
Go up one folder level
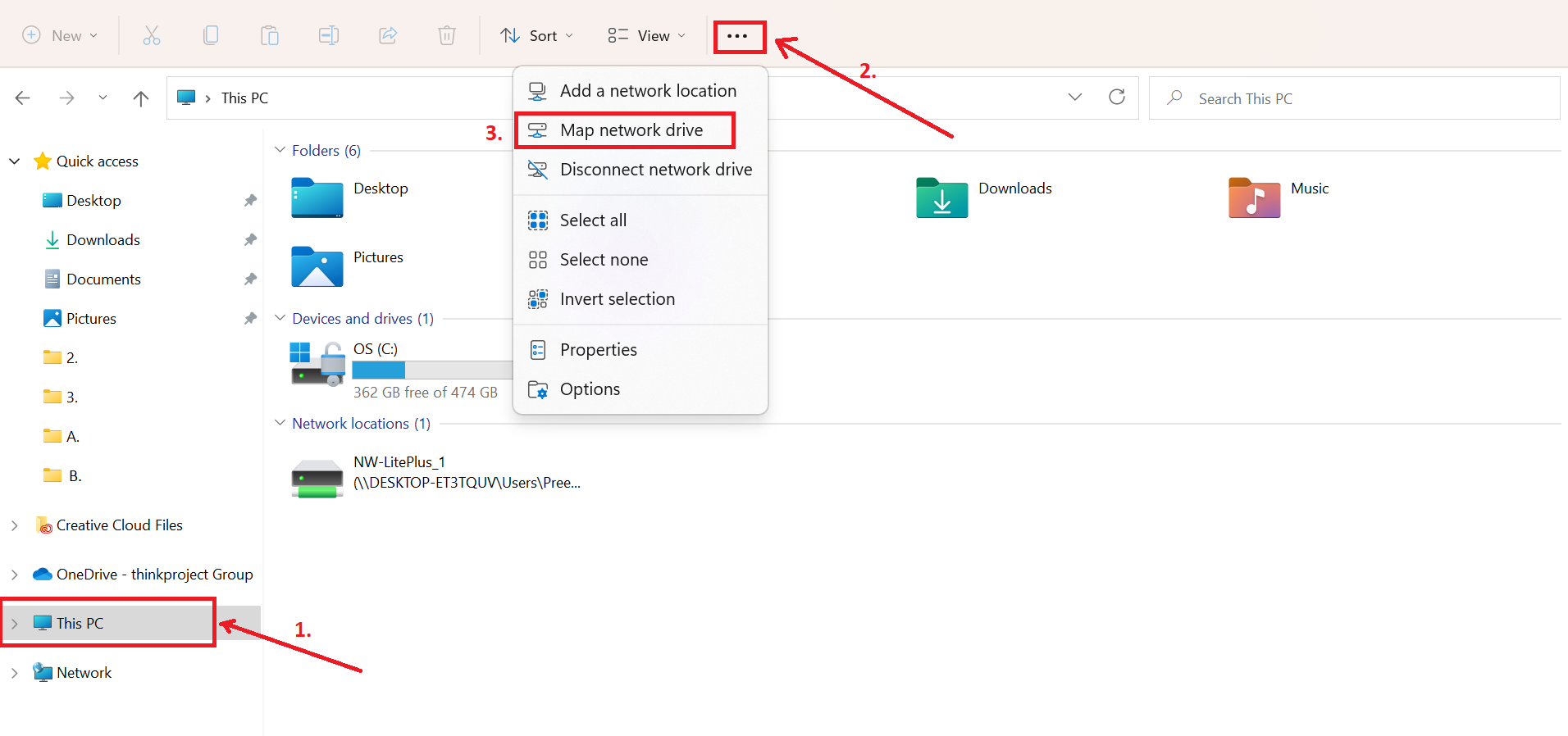tap(141, 98)
